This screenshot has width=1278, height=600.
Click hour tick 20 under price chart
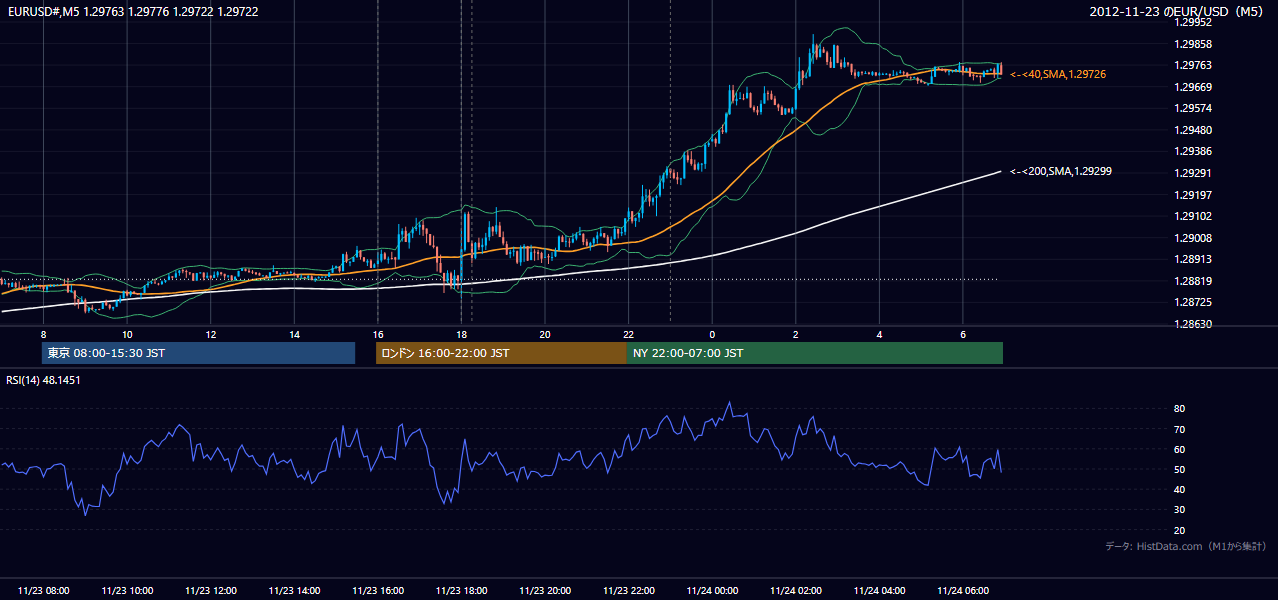pos(545,334)
